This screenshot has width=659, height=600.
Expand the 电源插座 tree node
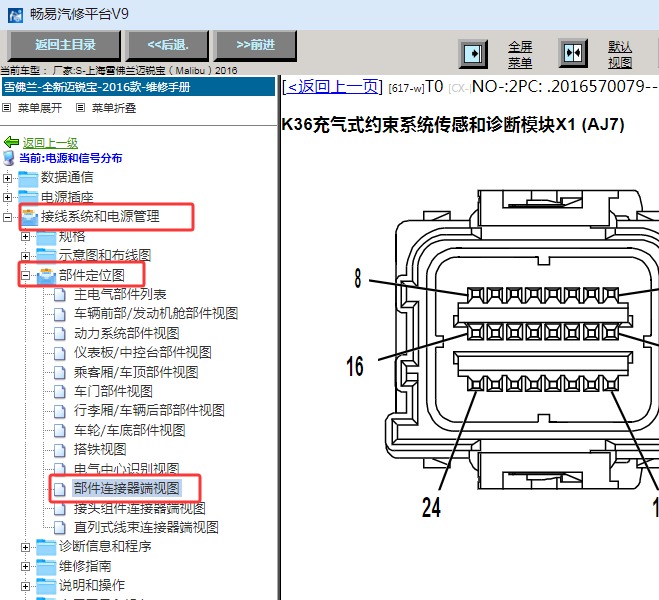click(7, 197)
